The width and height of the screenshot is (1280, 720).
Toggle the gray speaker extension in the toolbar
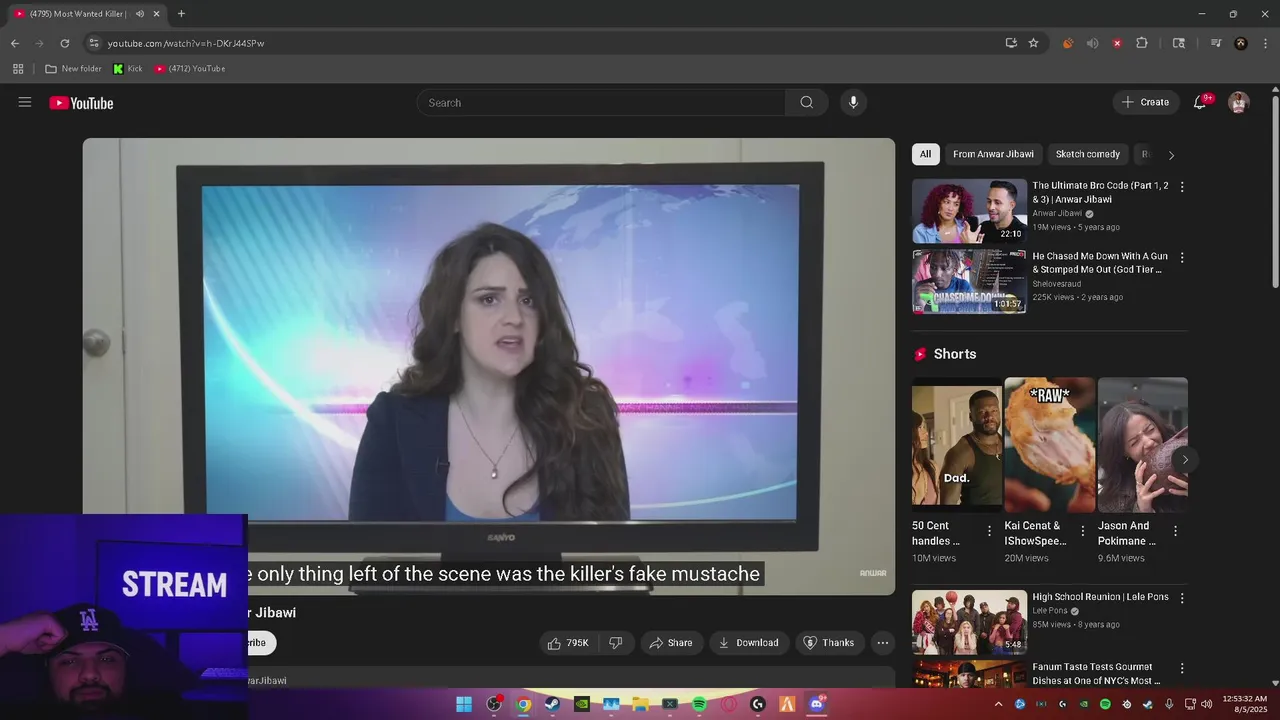[x=1092, y=43]
